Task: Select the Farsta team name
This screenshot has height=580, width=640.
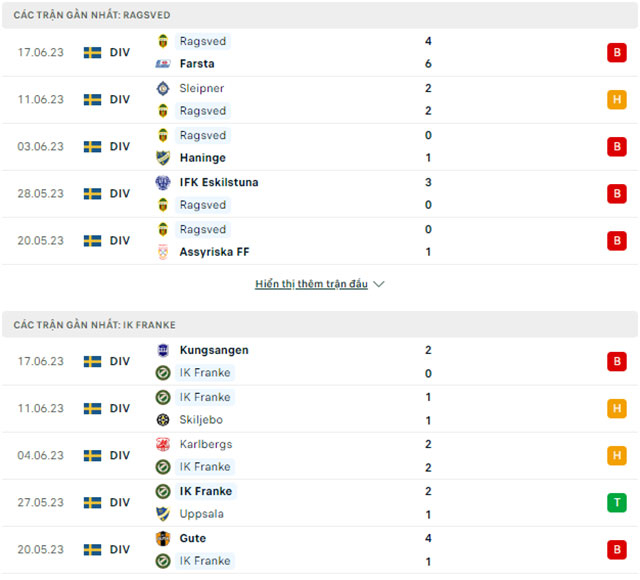Action: coord(197,64)
